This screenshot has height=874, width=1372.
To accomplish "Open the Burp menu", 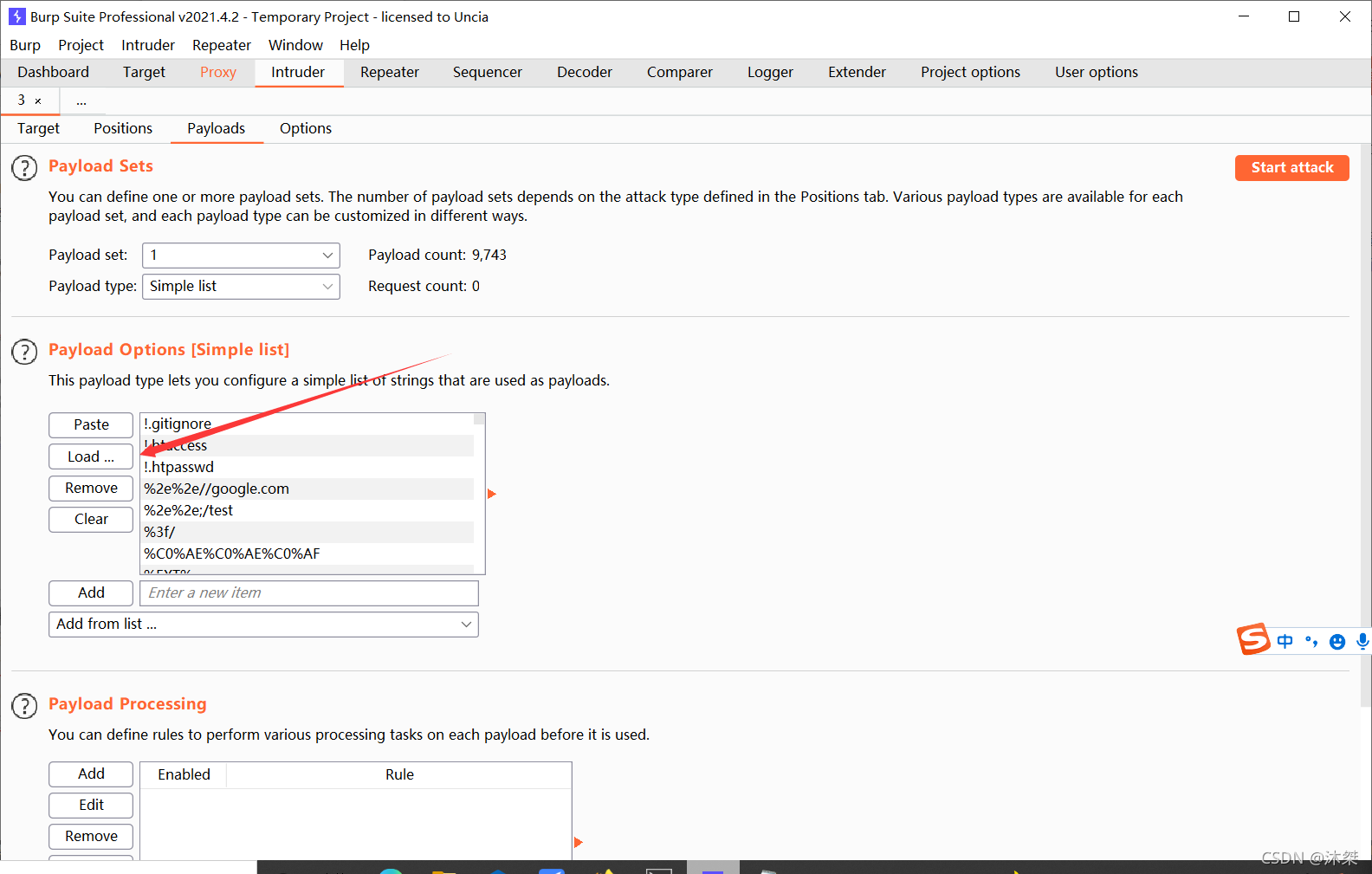I will point(25,45).
